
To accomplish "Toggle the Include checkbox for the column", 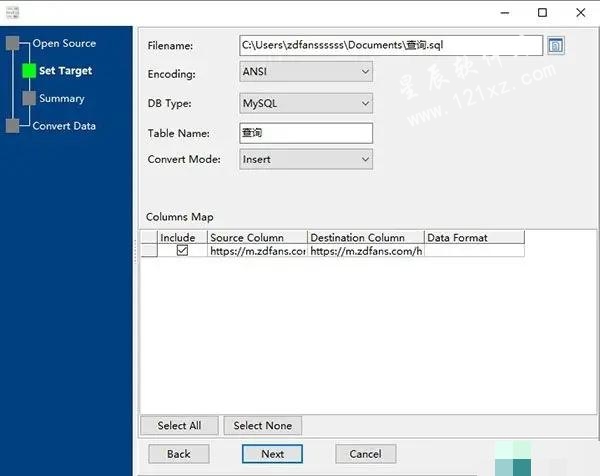I will (x=182, y=251).
